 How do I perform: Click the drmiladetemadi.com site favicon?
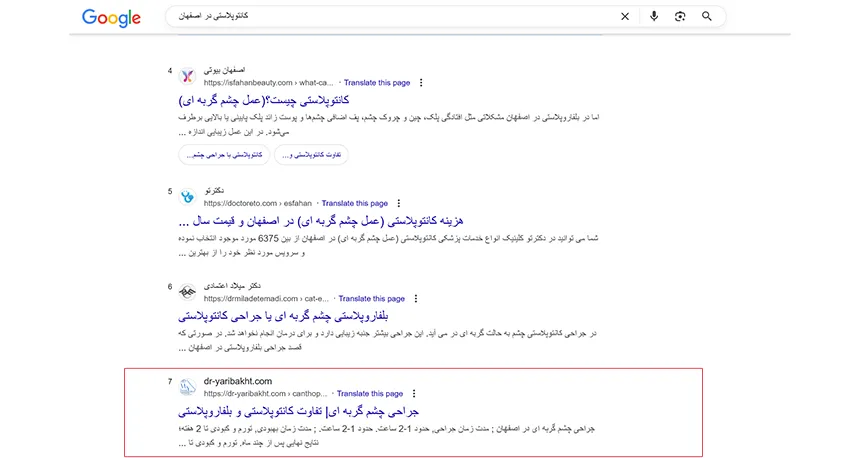tap(188, 292)
